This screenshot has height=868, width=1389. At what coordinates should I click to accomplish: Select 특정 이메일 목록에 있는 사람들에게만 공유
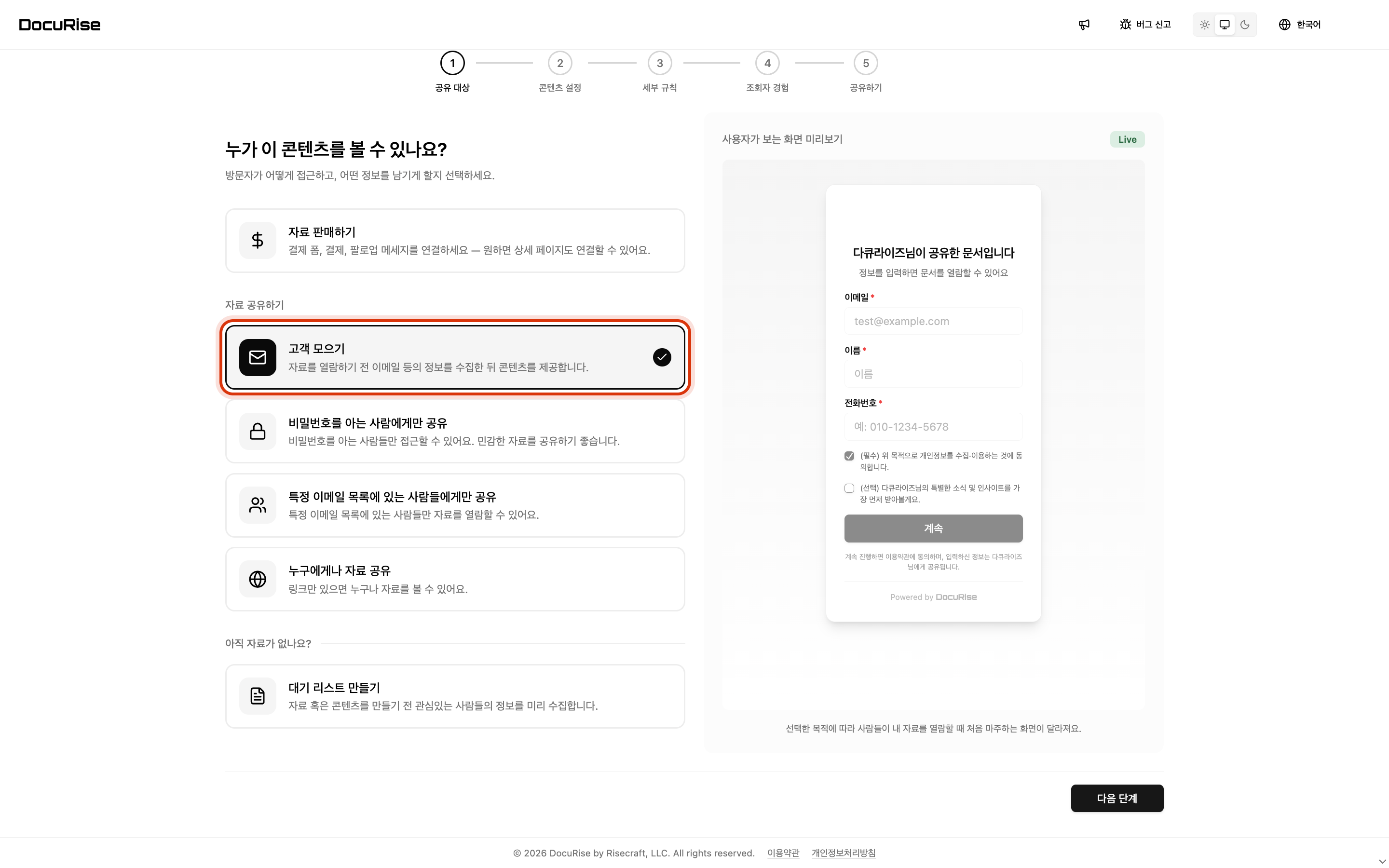click(x=392, y=497)
